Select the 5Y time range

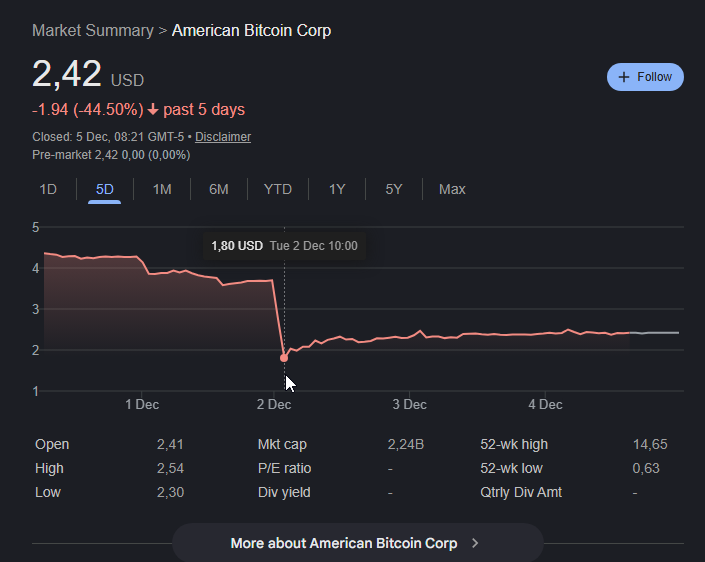coord(394,189)
